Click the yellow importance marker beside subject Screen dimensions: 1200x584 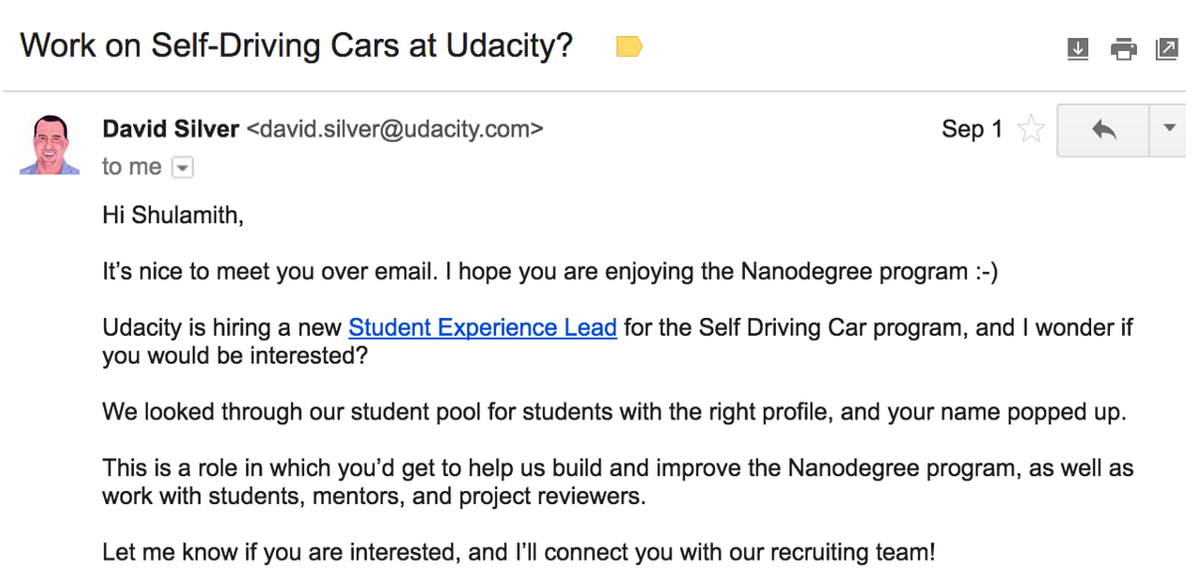629,46
